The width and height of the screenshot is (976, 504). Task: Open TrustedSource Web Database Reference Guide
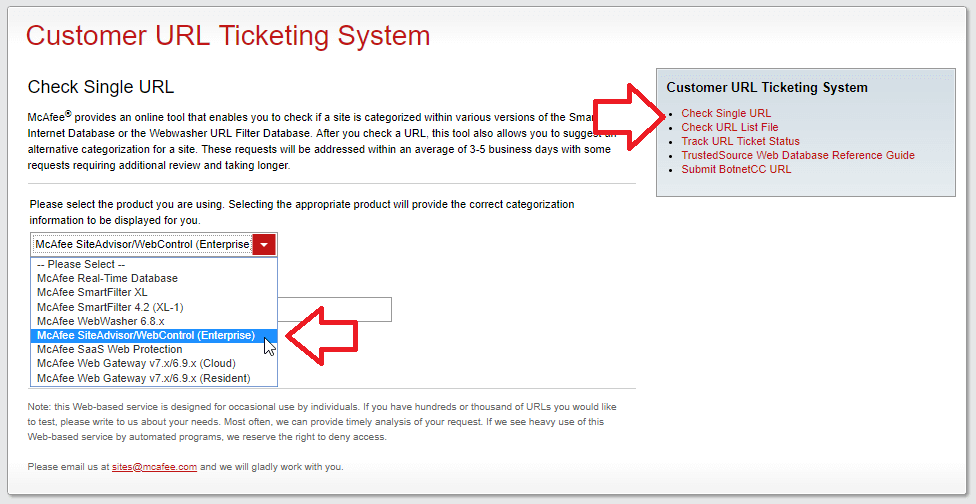[x=798, y=155]
